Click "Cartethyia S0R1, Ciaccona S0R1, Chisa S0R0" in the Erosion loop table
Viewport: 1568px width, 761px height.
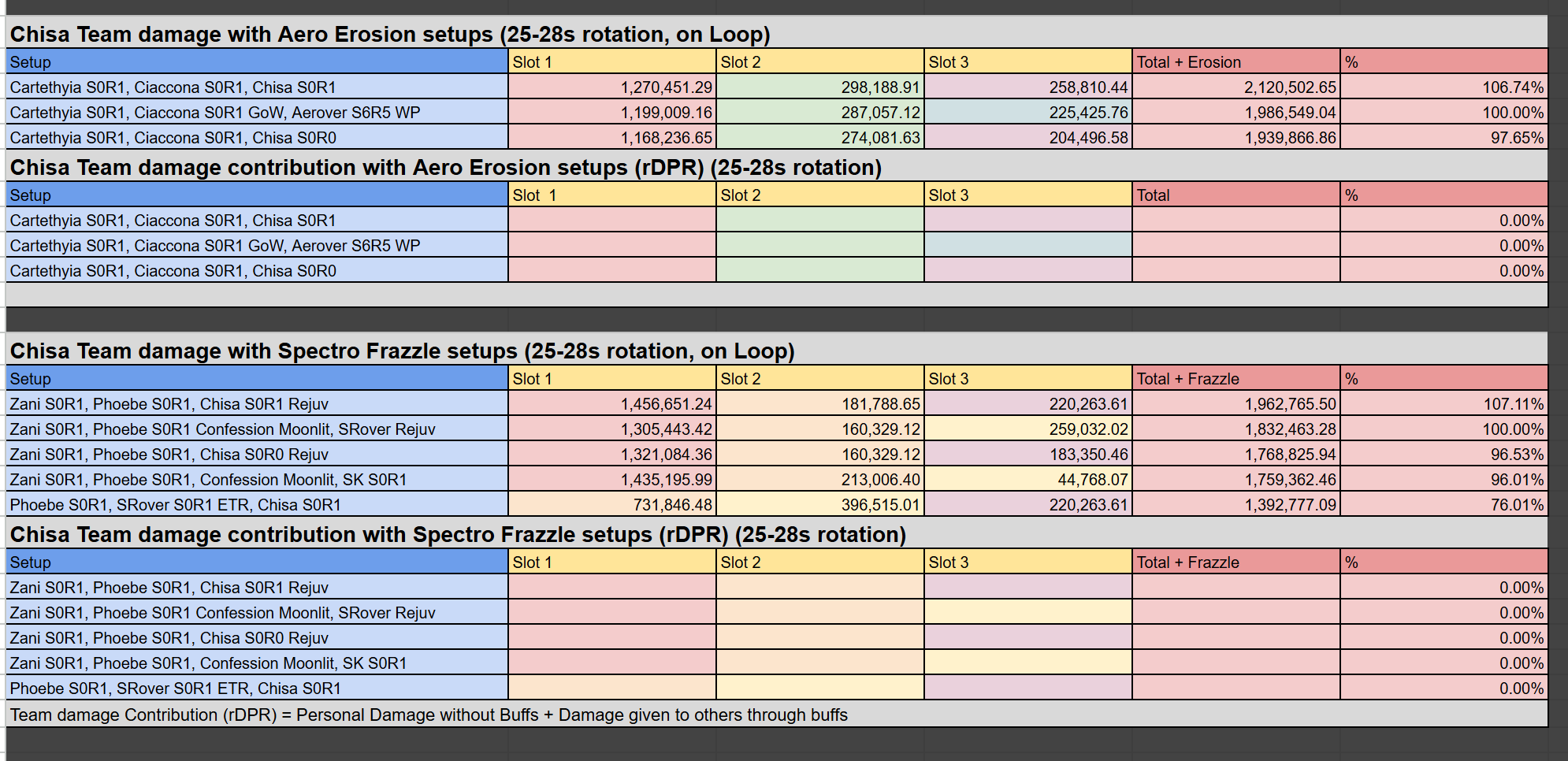point(173,137)
